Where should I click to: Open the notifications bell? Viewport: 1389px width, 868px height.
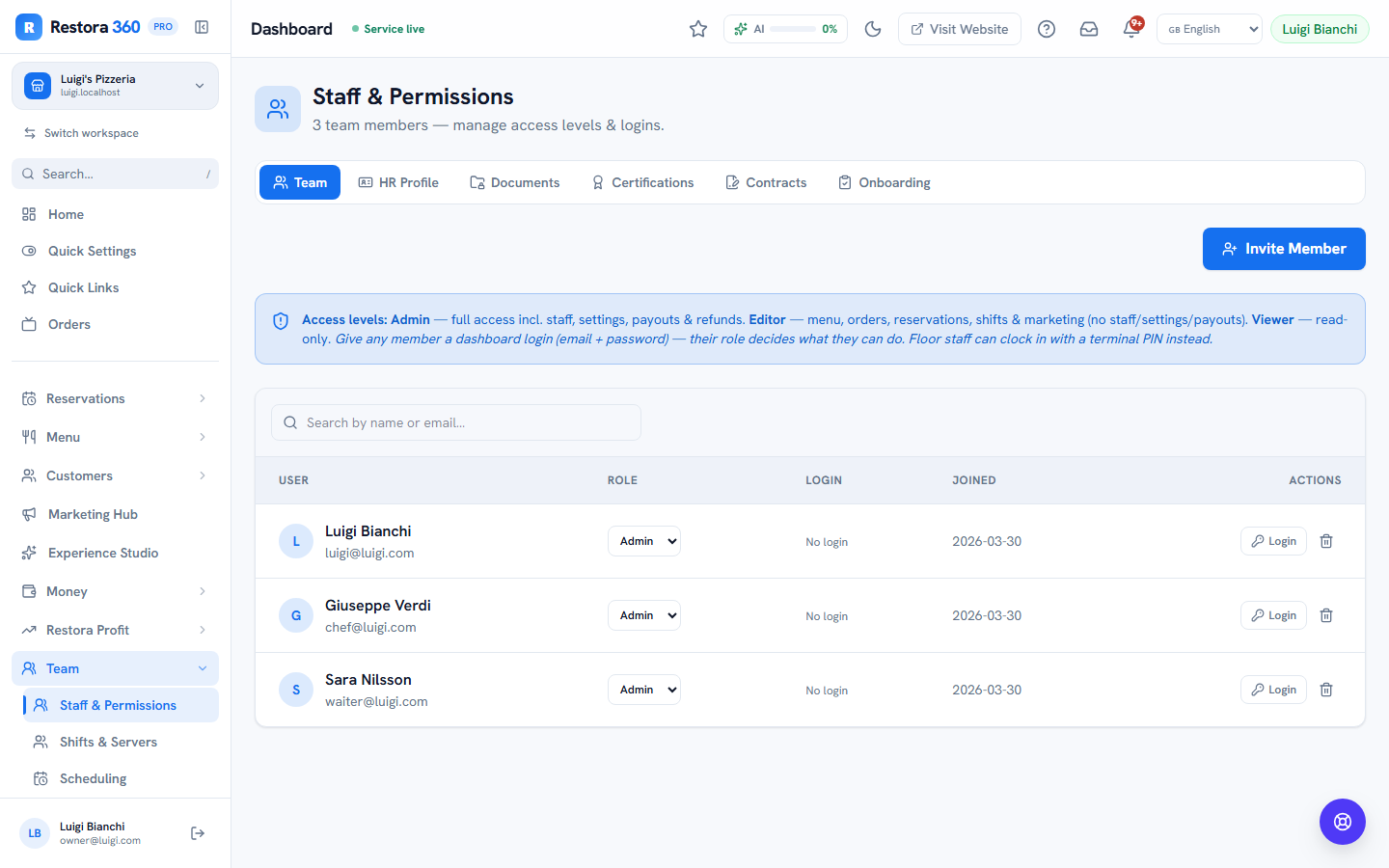(1131, 29)
